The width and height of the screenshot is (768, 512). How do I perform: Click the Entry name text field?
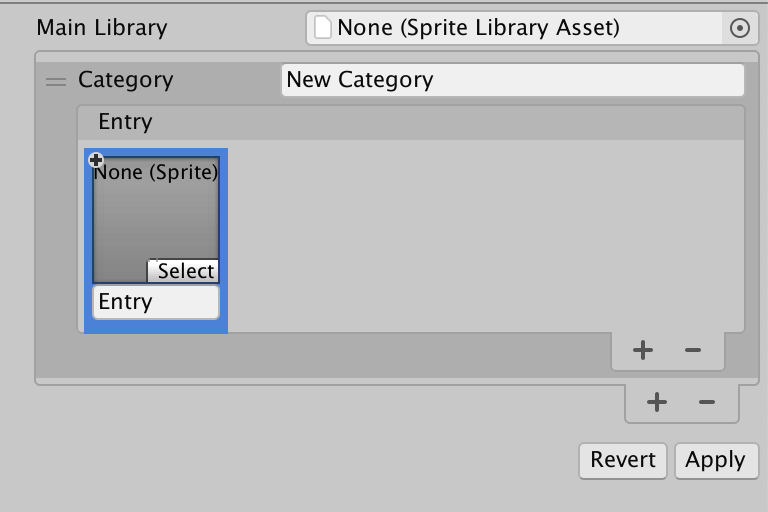156,302
